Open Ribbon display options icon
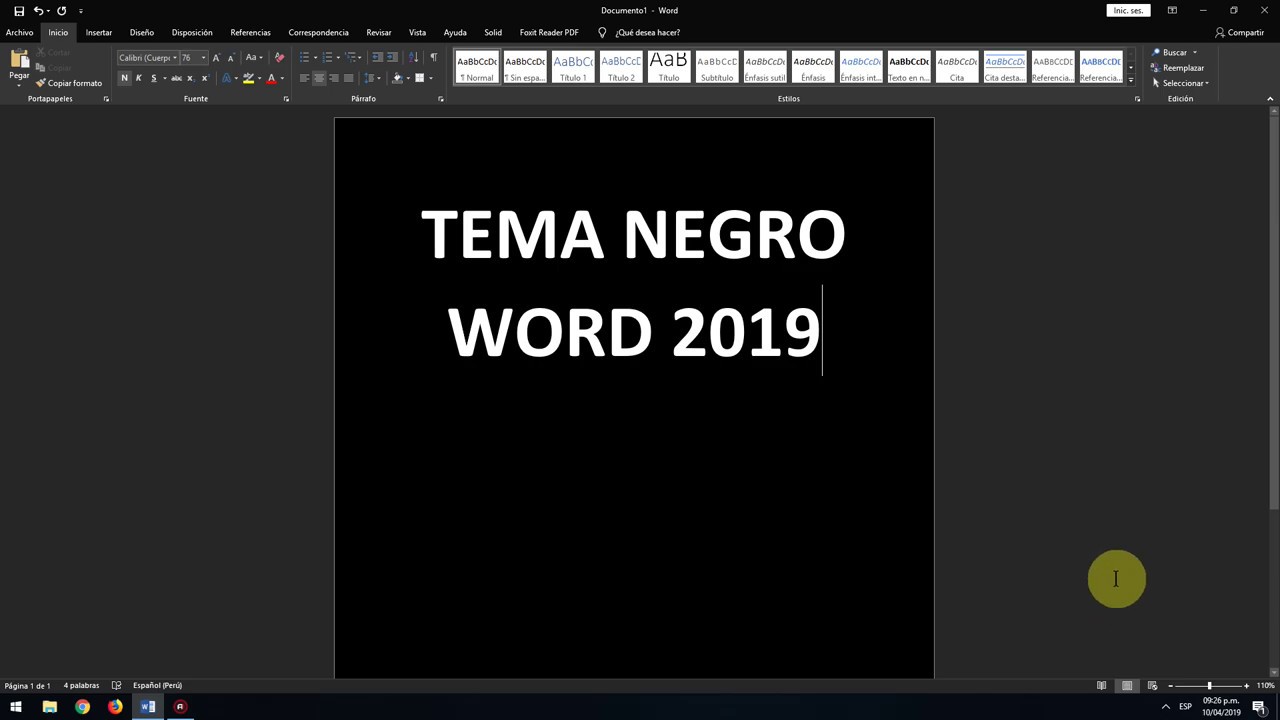This screenshot has height=720, width=1280. coord(1172,10)
